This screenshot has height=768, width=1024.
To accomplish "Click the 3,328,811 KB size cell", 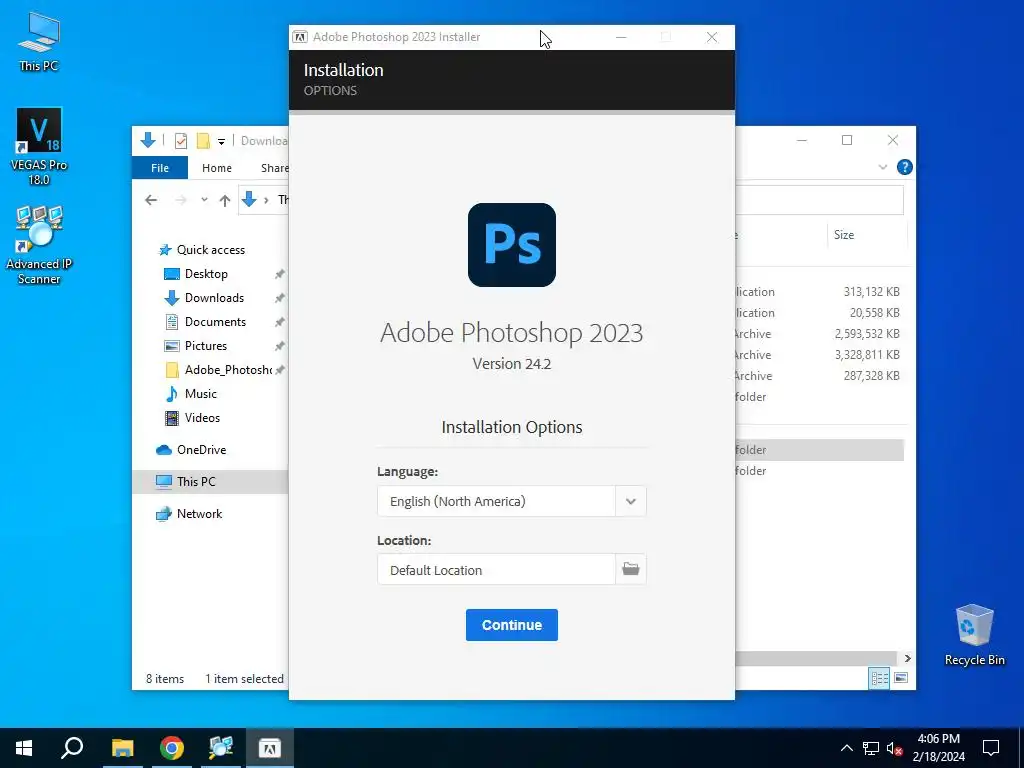I will 867,355.
